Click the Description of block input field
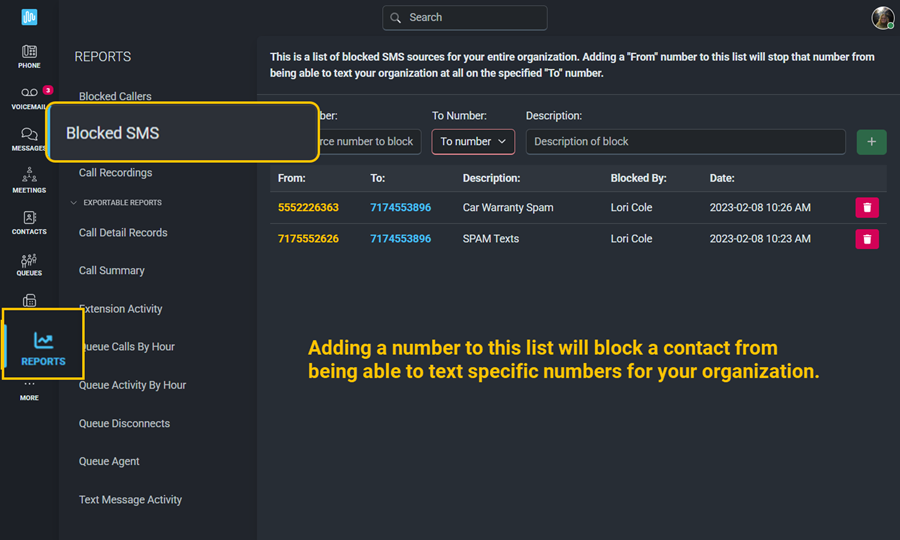 point(685,142)
